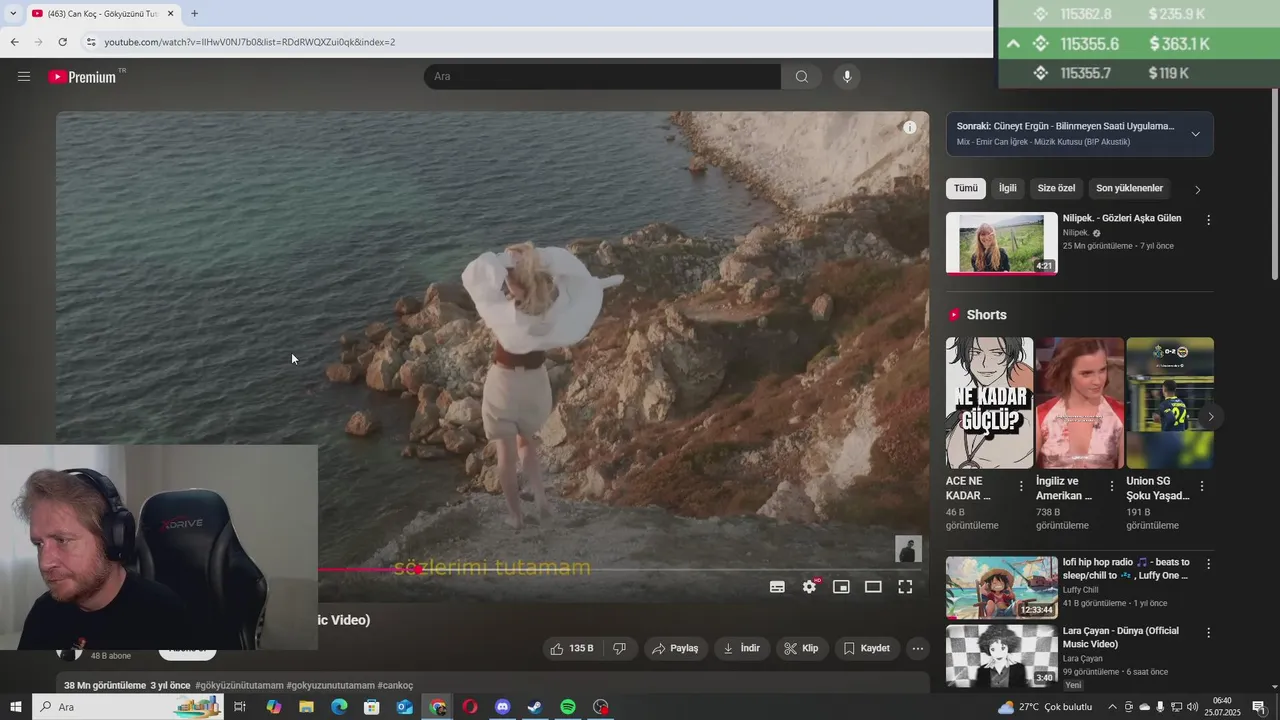Open options for İngiliz ve Amerikan short
This screenshot has height=720, width=1280.
click(1111, 486)
